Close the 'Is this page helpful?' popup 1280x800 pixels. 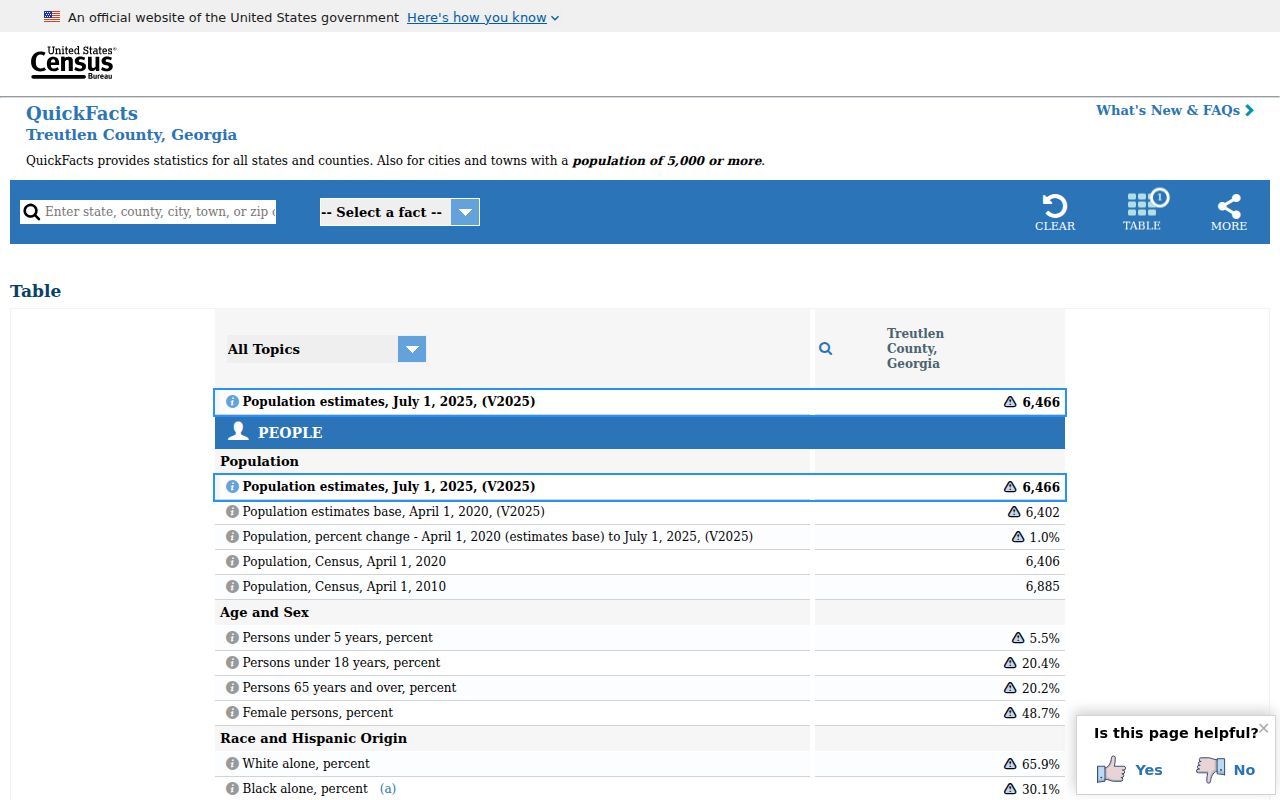coord(1264,728)
